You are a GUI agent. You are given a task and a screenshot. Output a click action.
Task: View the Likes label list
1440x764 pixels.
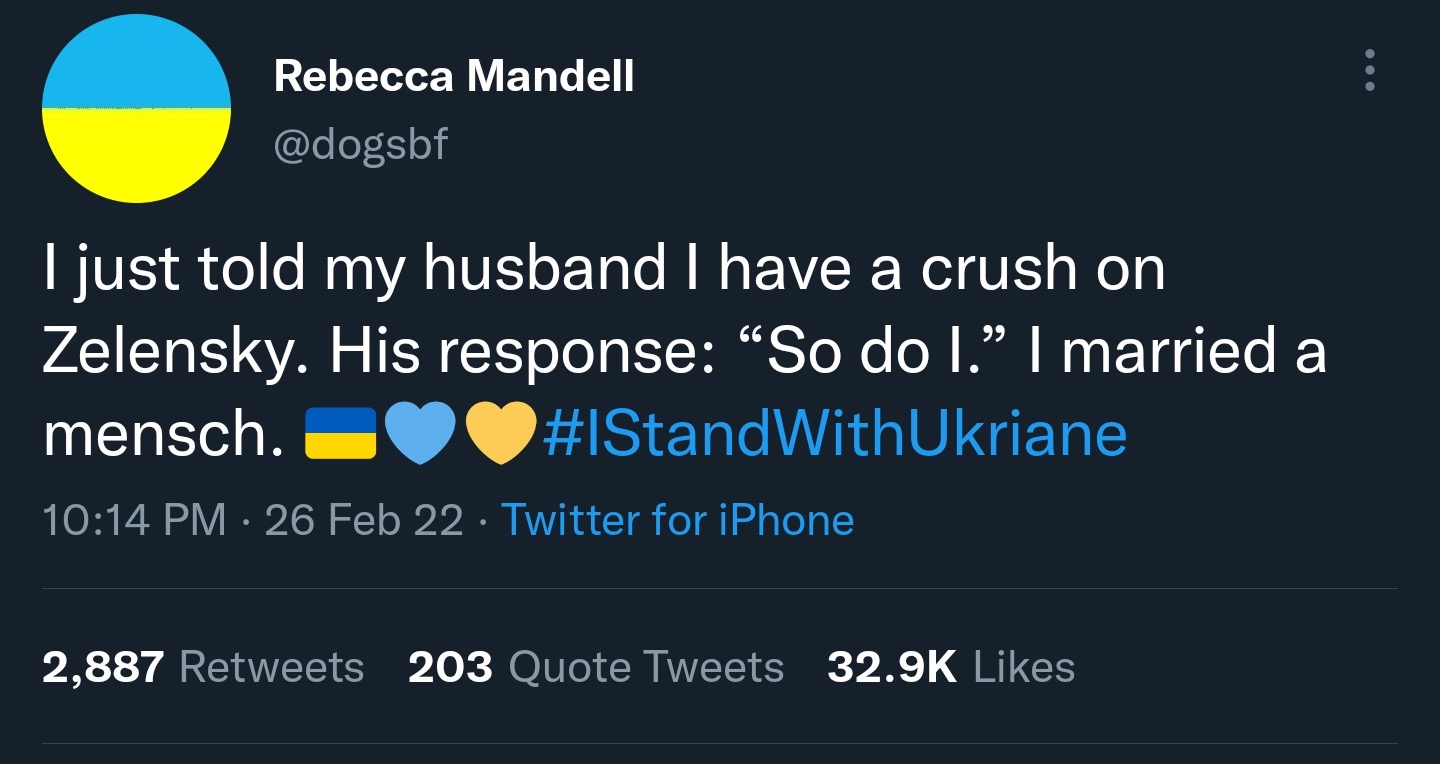click(x=1024, y=667)
